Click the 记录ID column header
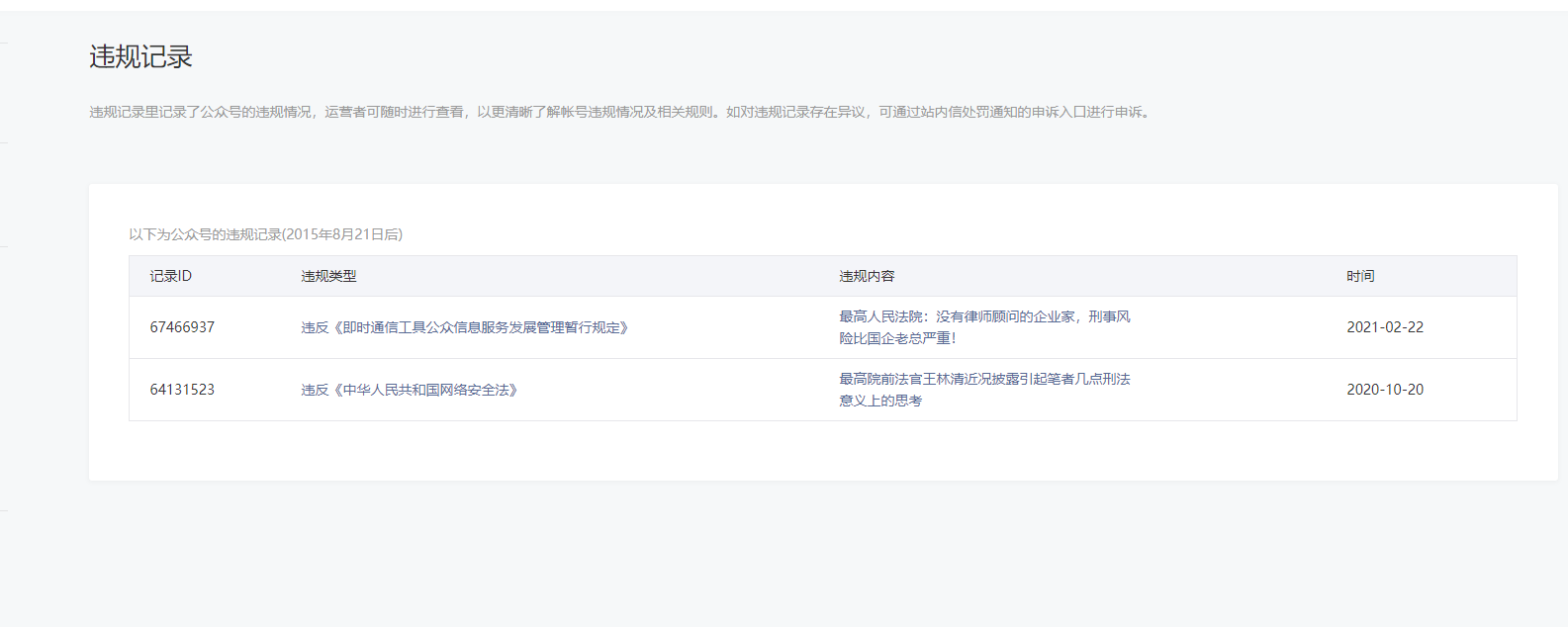The width and height of the screenshot is (1568, 627). pos(170,276)
